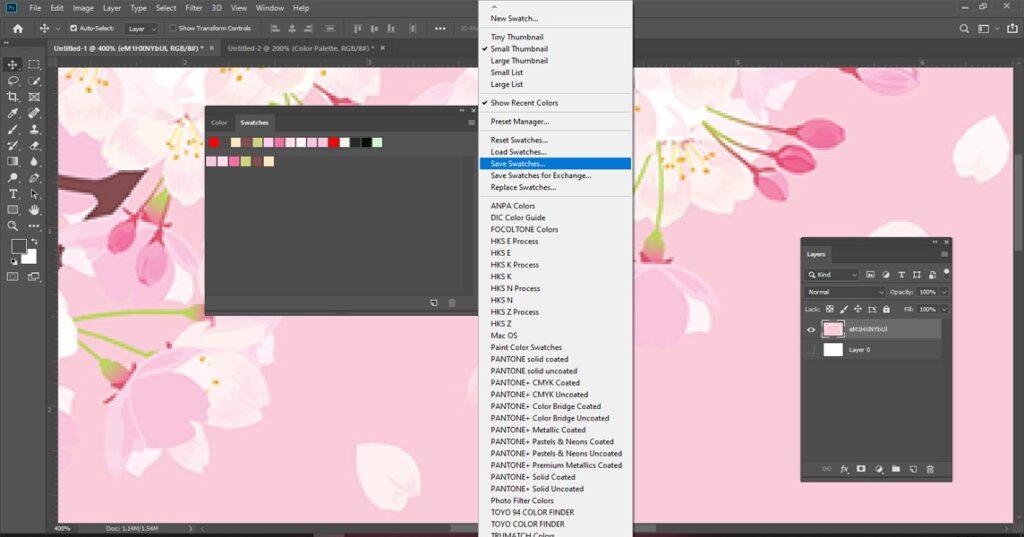Select the Spot Healing Brush tool

[34, 113]
